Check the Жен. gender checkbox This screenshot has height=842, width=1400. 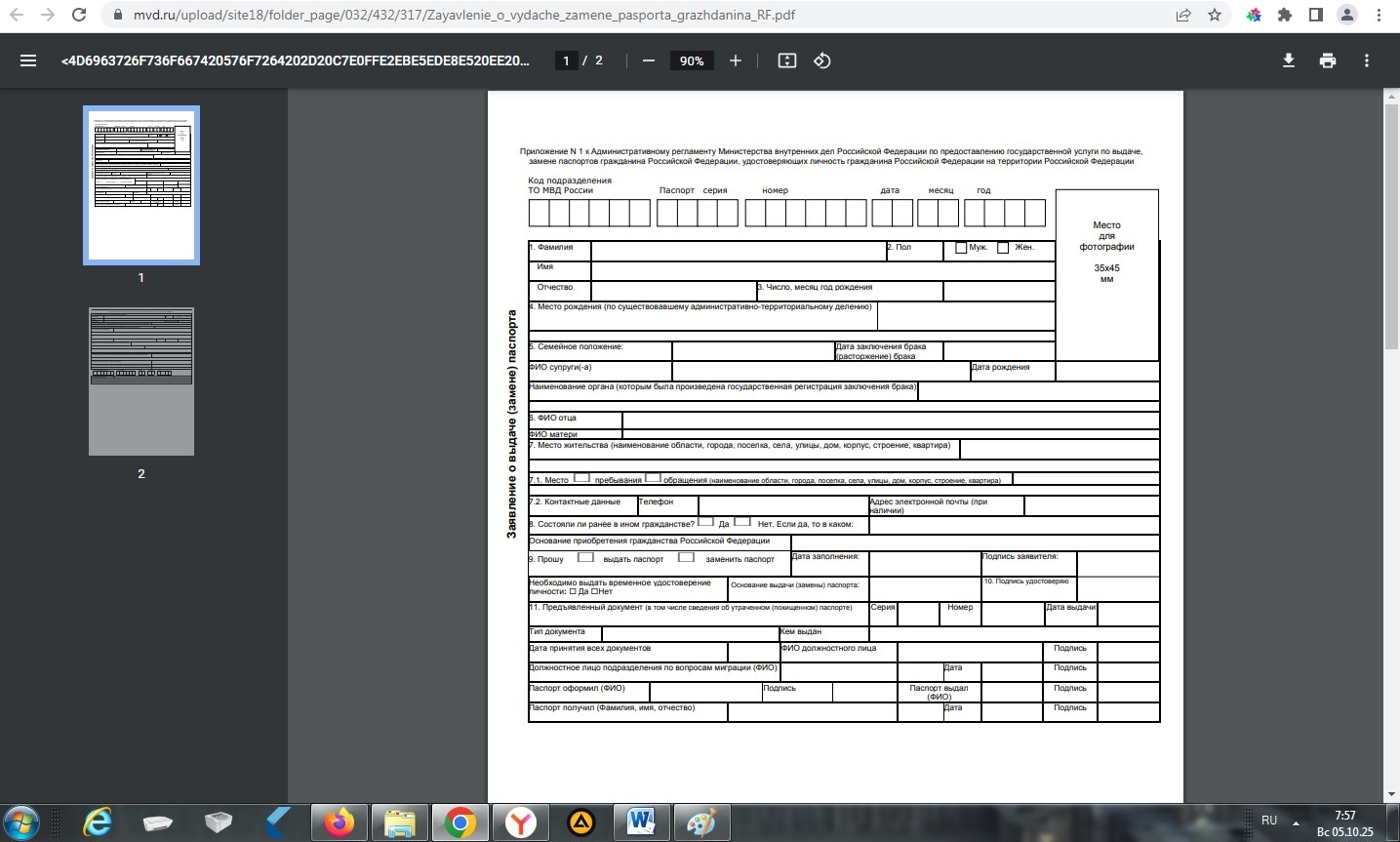coord(1003,248)
